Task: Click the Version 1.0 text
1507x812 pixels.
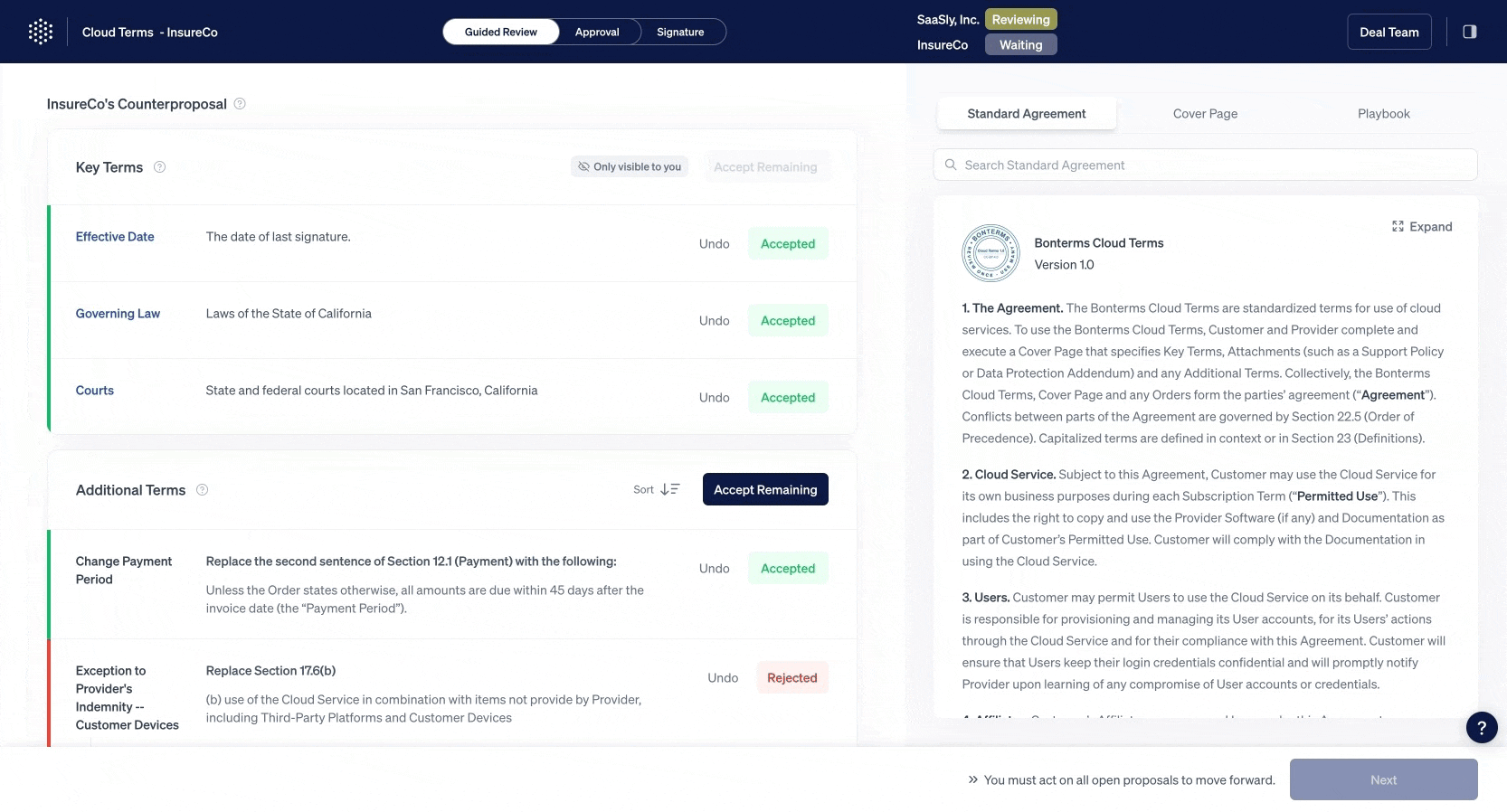Action: point(1065,265)
